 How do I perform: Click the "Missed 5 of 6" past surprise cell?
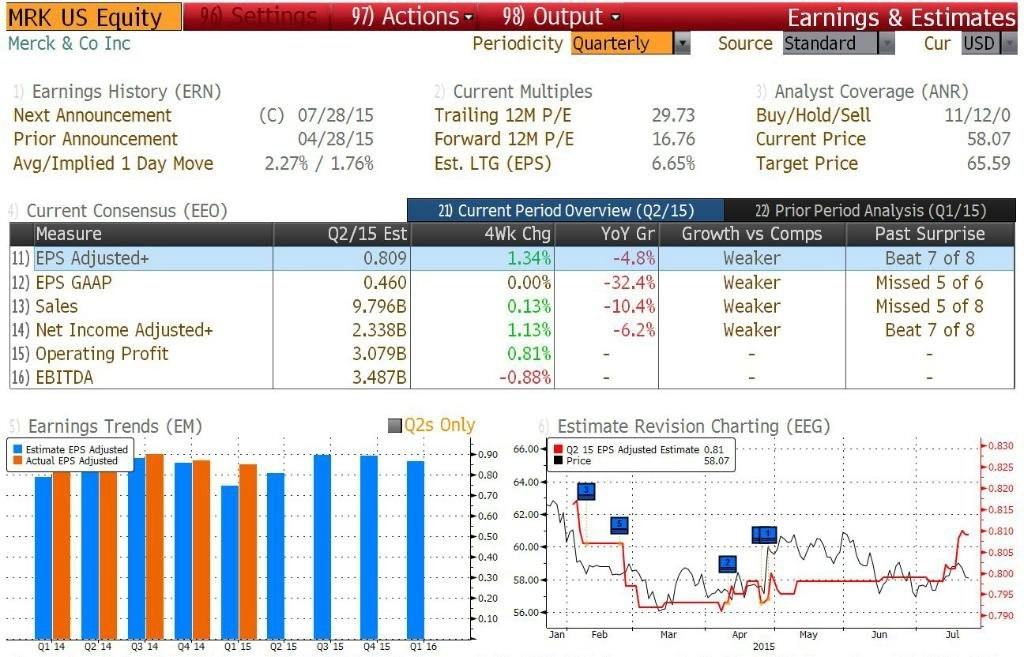pos(930,283)
